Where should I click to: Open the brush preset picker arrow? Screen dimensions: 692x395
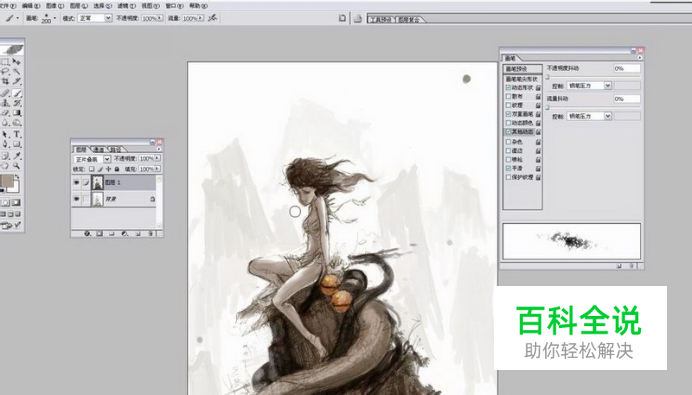pyautogui.click(x=55, y=19)
